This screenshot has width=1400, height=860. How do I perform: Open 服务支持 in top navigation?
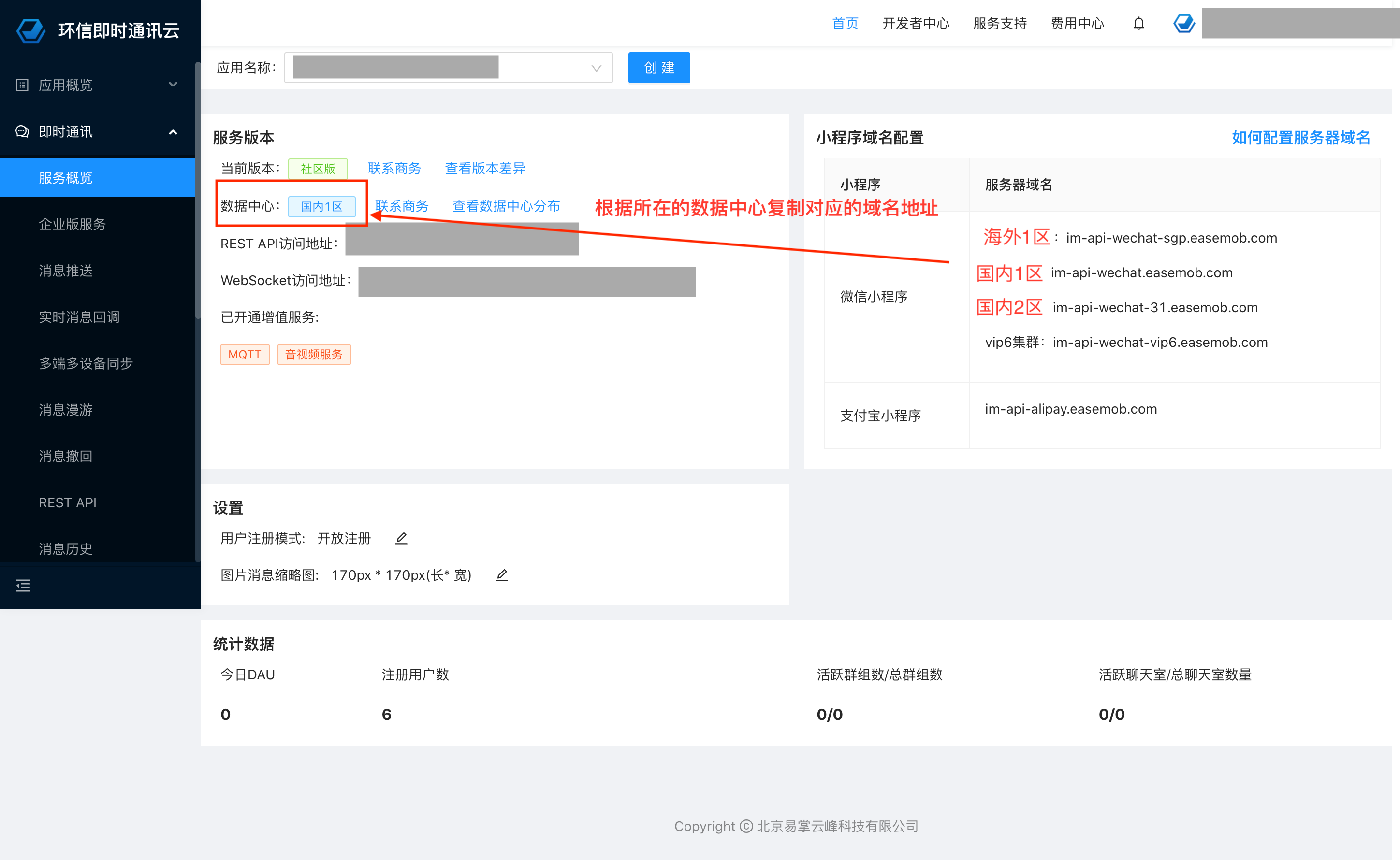pos(1000,23)
